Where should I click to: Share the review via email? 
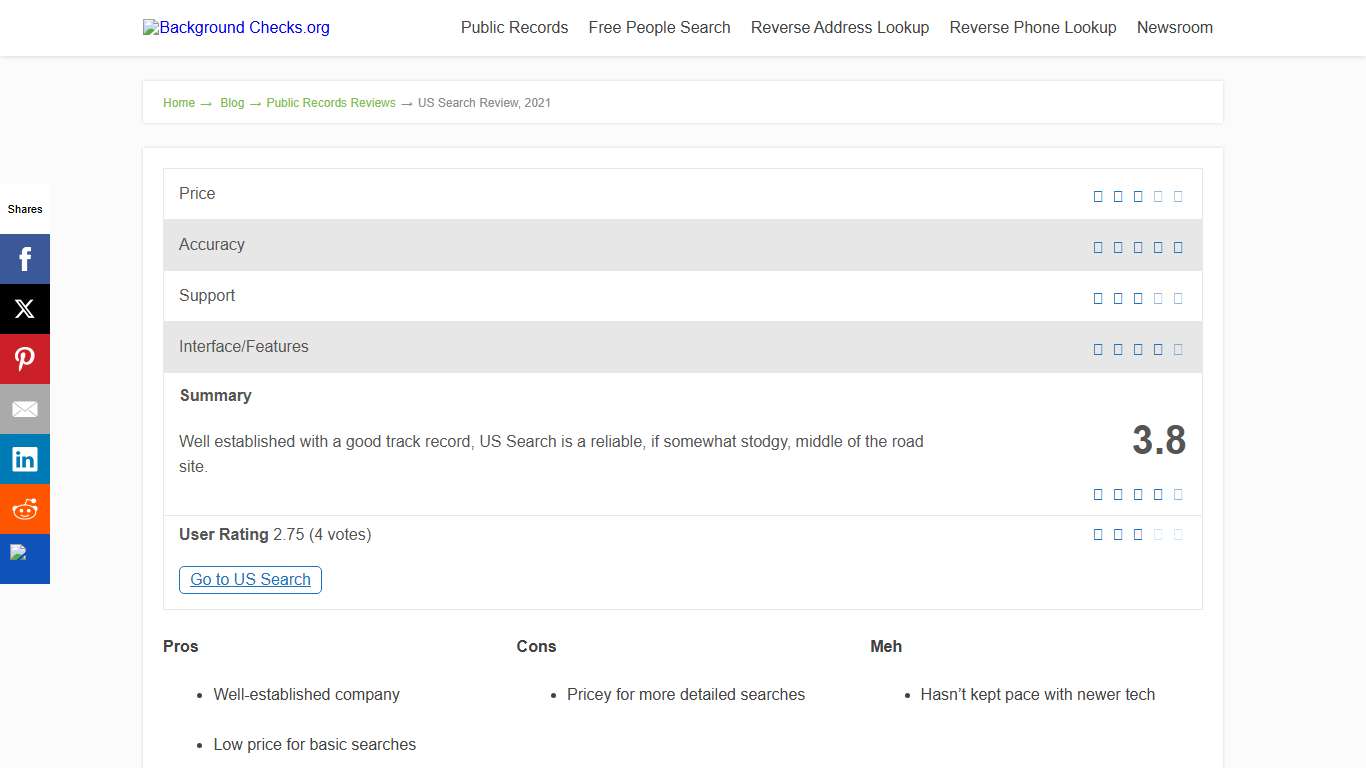25,409
